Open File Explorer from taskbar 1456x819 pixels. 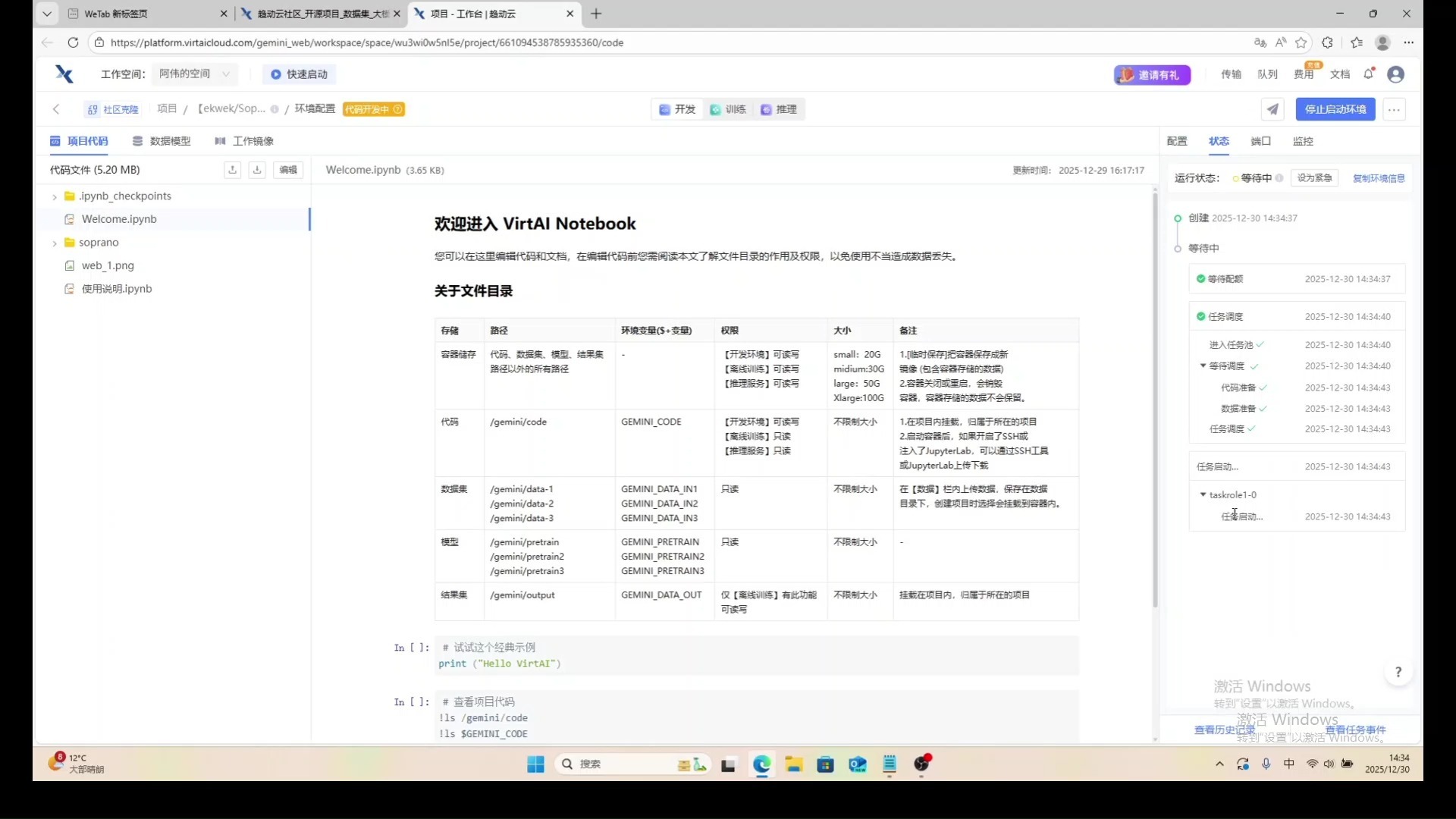(794, 764)
